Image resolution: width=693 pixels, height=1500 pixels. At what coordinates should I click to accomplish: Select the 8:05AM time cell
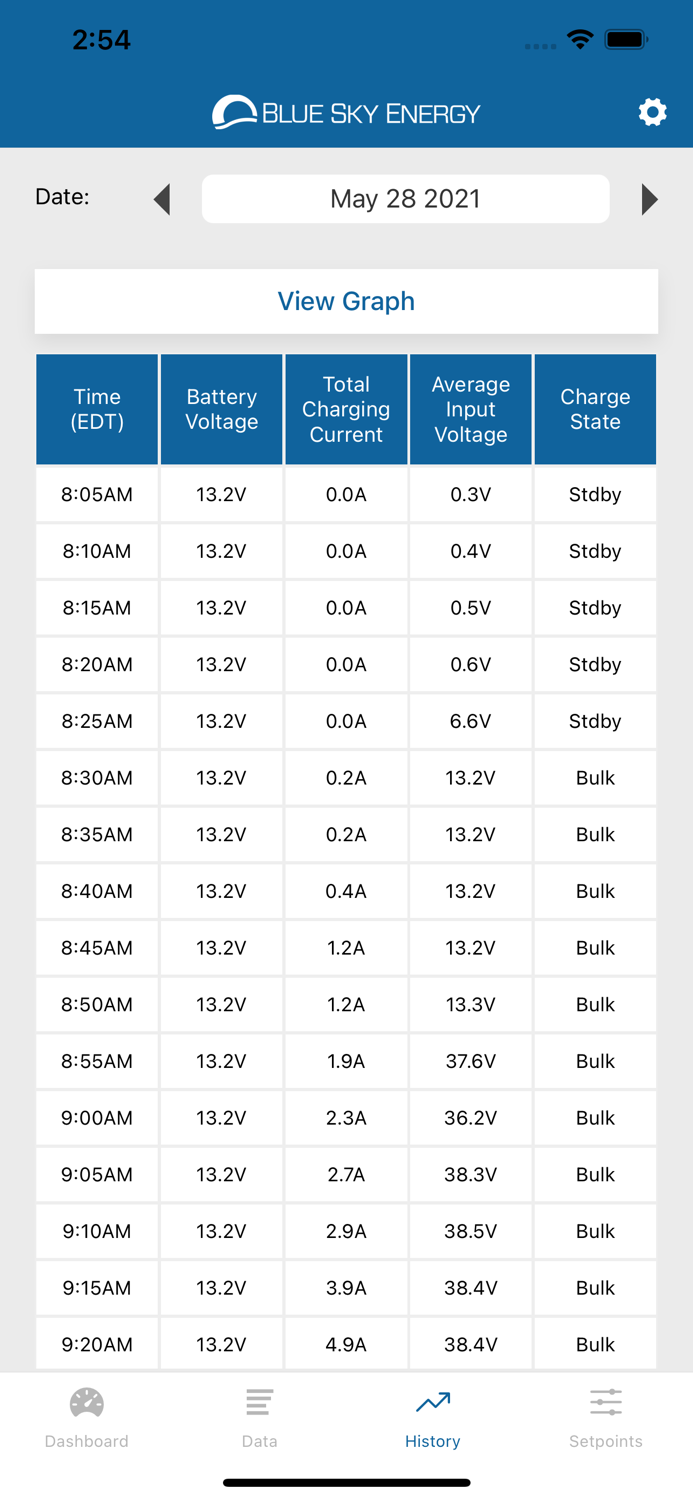point(97,494)
